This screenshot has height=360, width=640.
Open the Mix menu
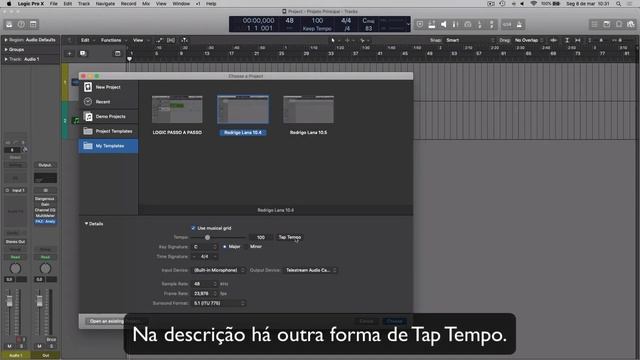[146, 4]
